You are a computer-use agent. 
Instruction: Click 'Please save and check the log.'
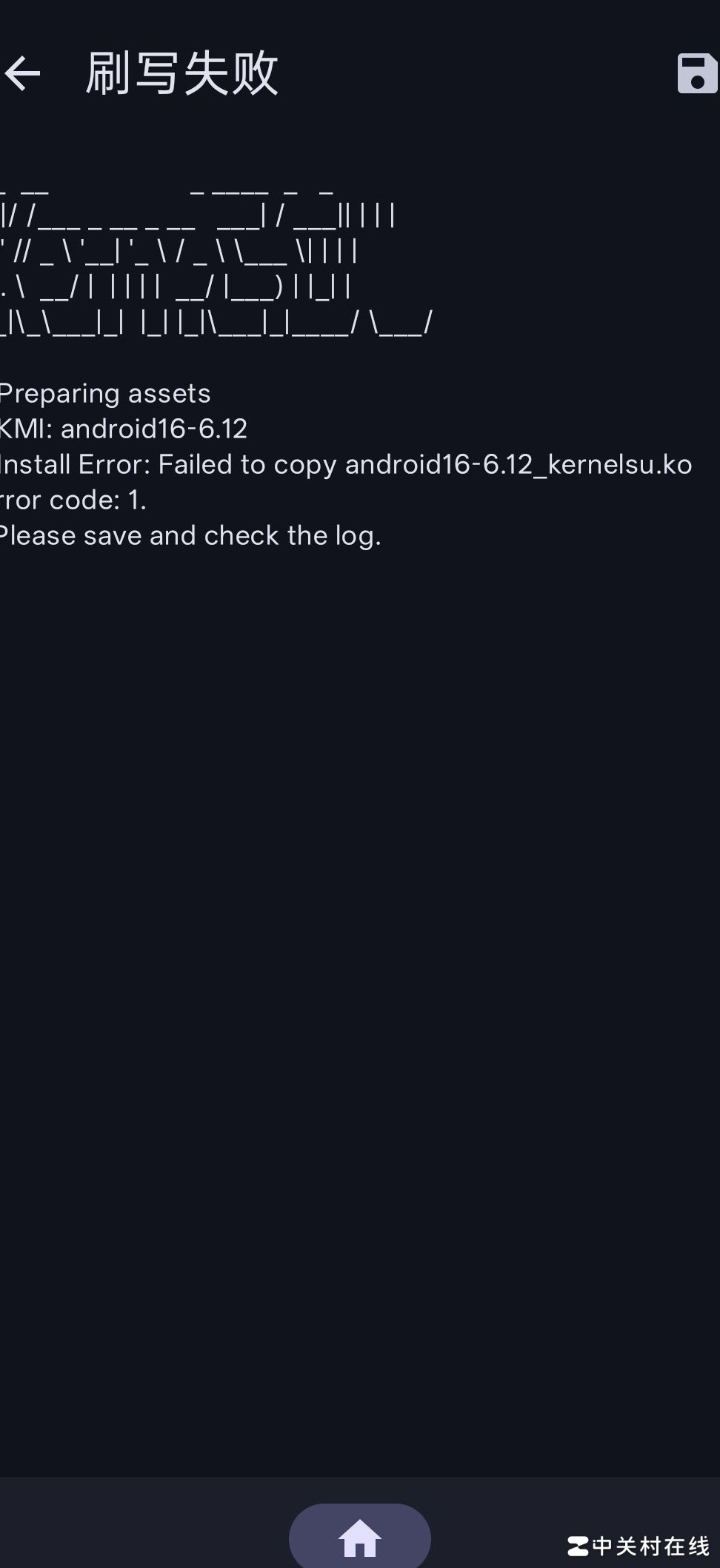click(190, 535)
